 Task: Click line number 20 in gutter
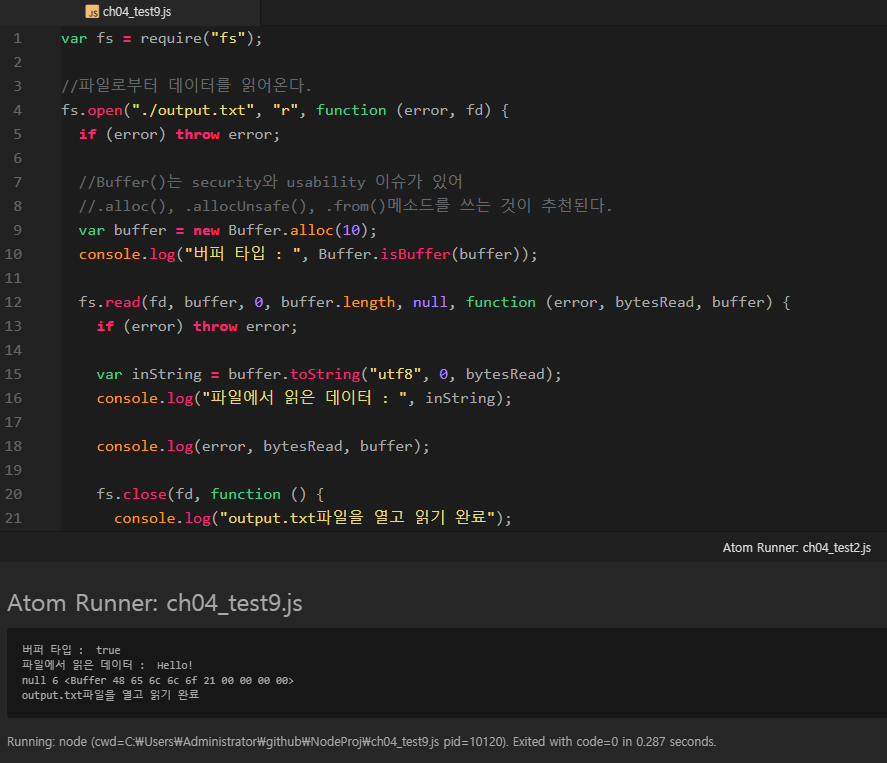[x=13, y=494]
